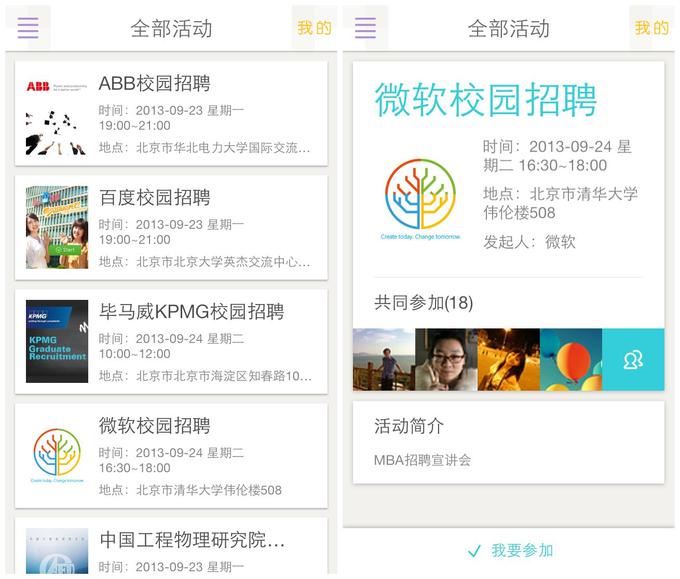Open the 毕马威KPMG校园招聘 event card
Screen dimensions: 680x579
tap(171, 342)
